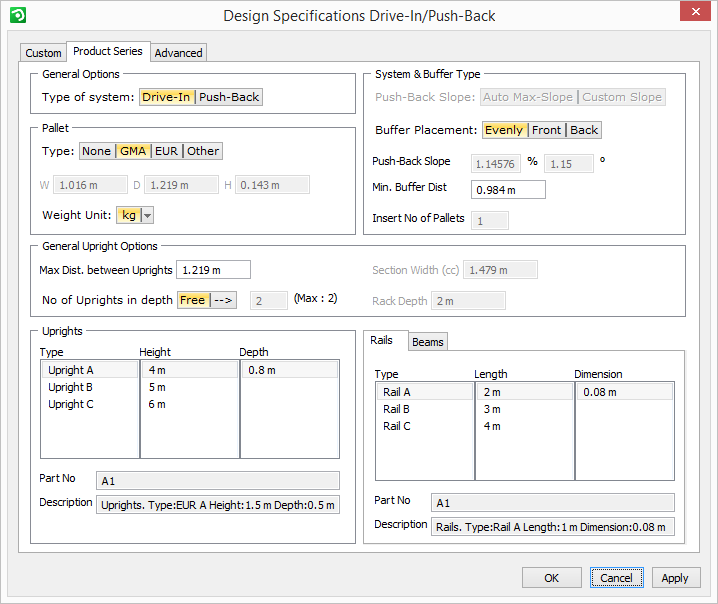Set buffer placement to Front
Screen dimensions: 718x604
click(x=546, y=130)
